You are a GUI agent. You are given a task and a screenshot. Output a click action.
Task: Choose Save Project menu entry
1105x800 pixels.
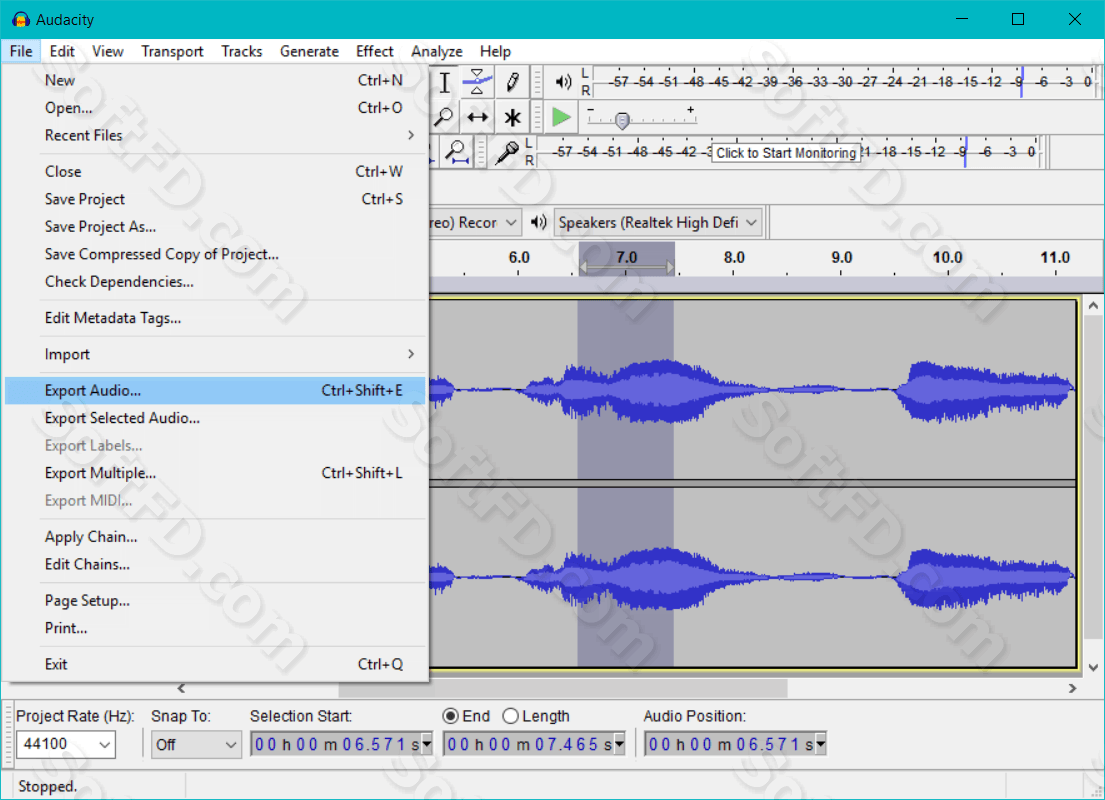(215, 199)
